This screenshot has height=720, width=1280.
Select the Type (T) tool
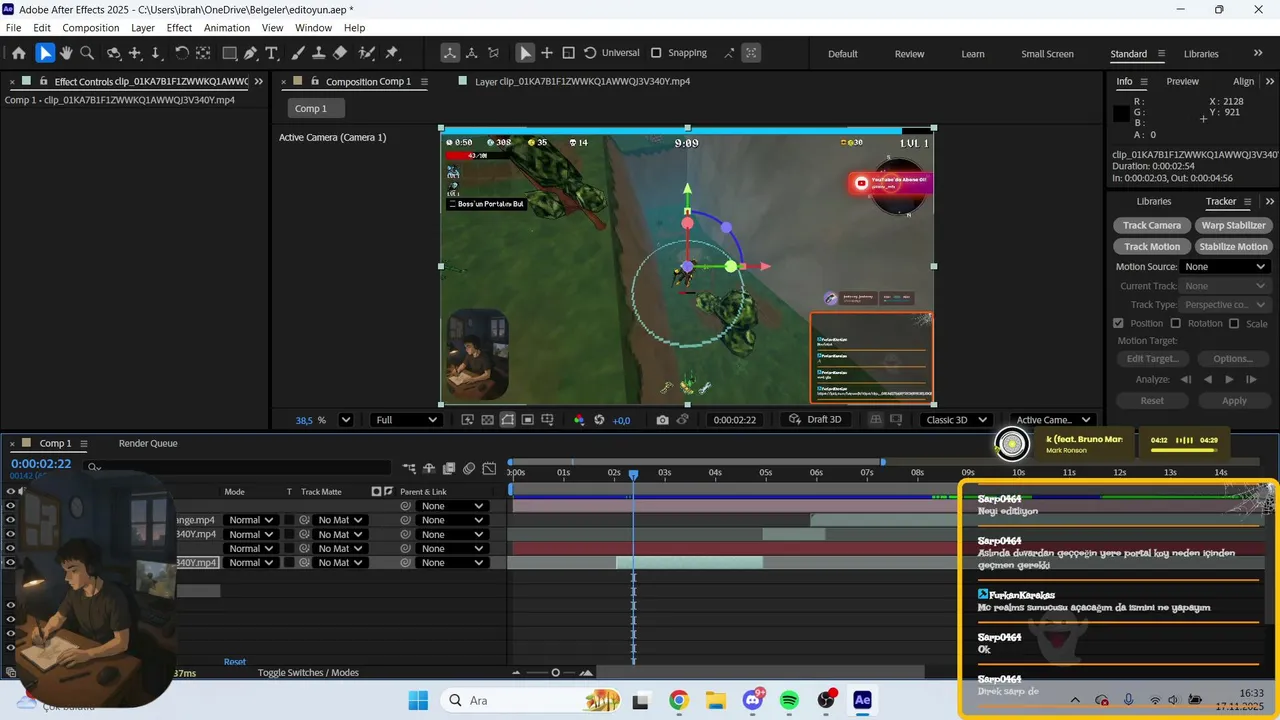[x=271, y=53]
